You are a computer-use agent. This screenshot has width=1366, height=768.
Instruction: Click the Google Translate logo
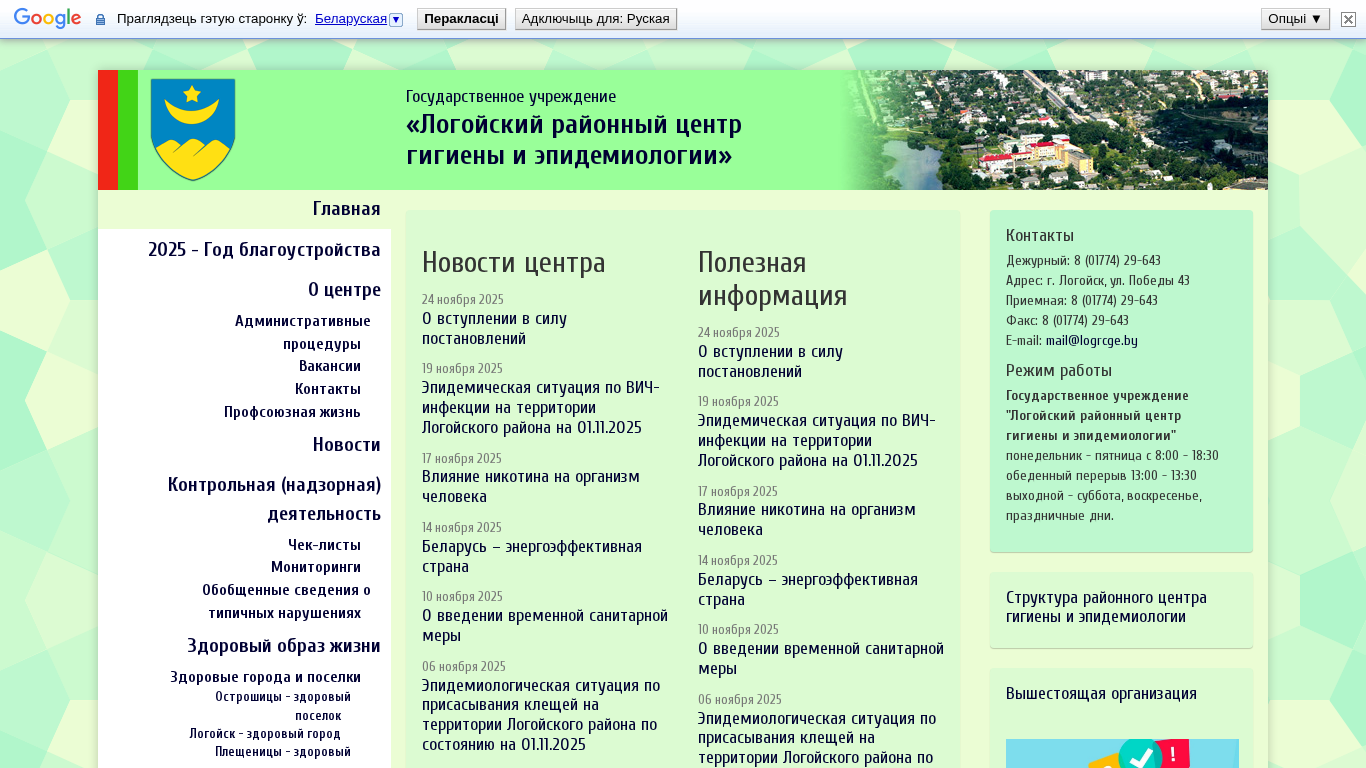pyautogui.click(x=47, y=19)
